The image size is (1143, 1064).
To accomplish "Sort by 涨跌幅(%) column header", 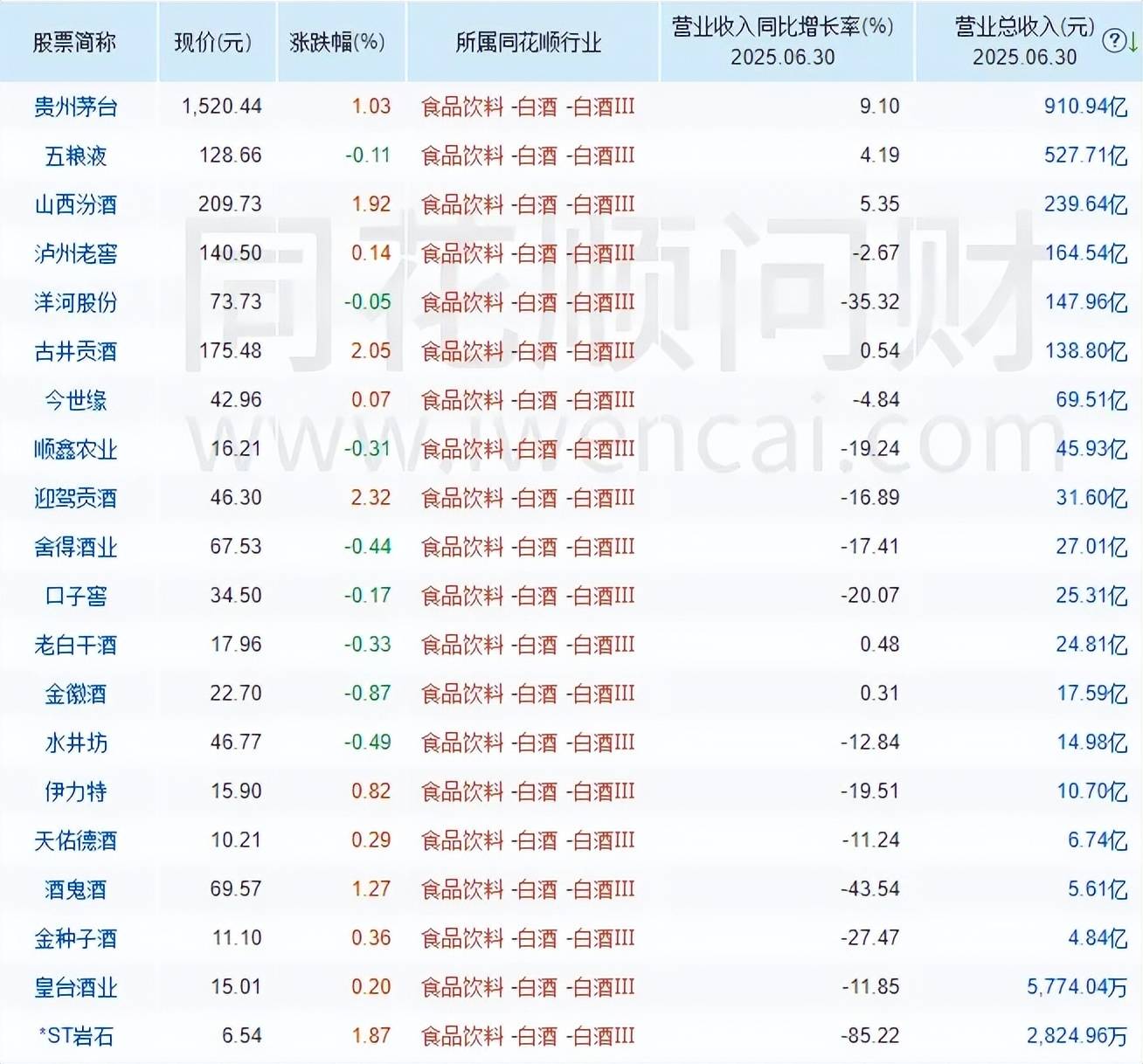I will click(337, 42).
